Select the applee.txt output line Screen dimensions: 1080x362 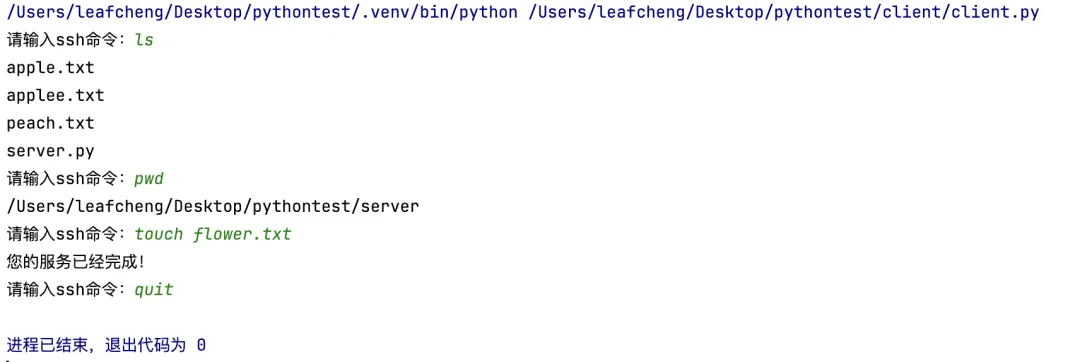(55, 96)
